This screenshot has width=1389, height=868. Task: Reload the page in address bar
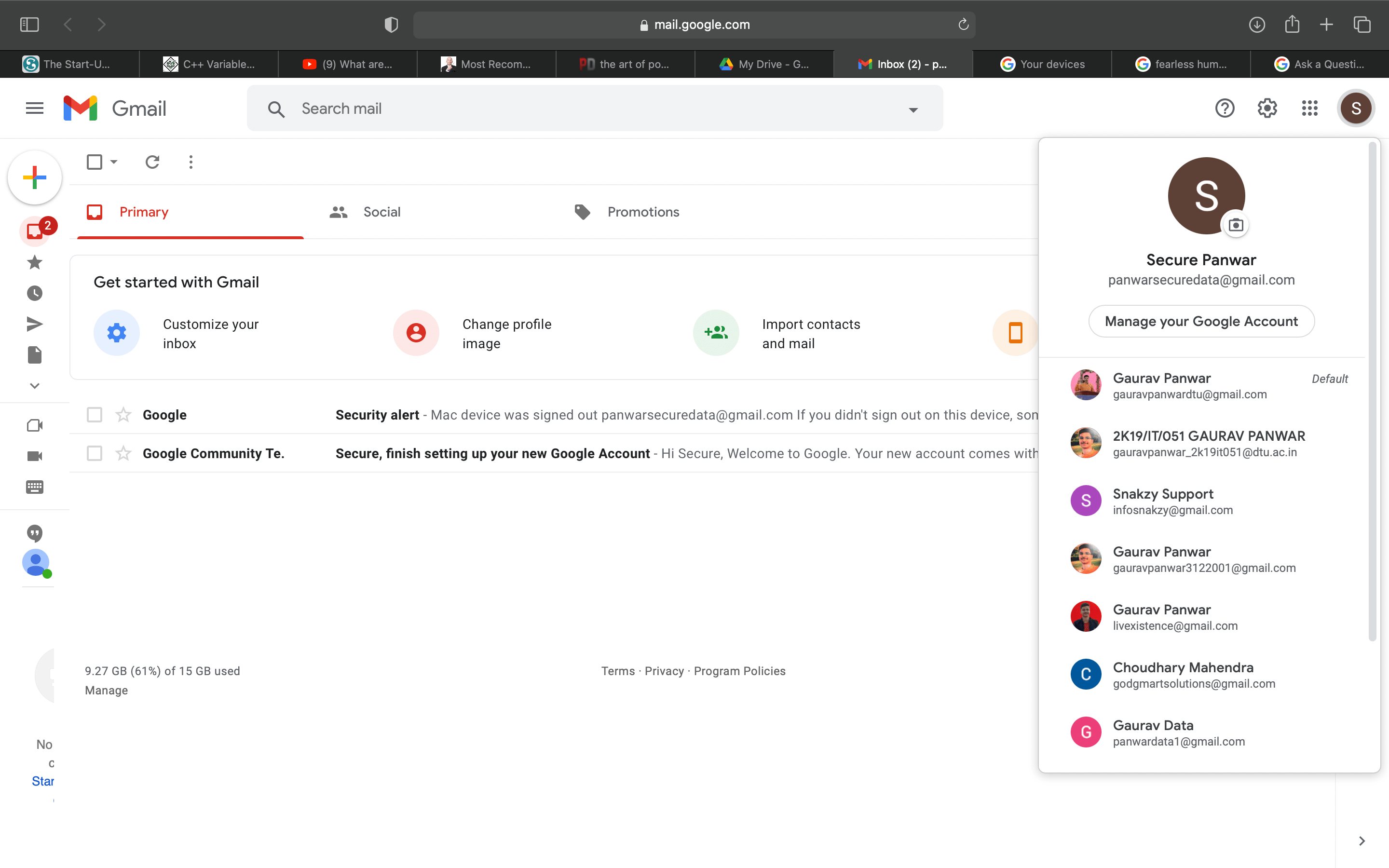coord(963,24)
